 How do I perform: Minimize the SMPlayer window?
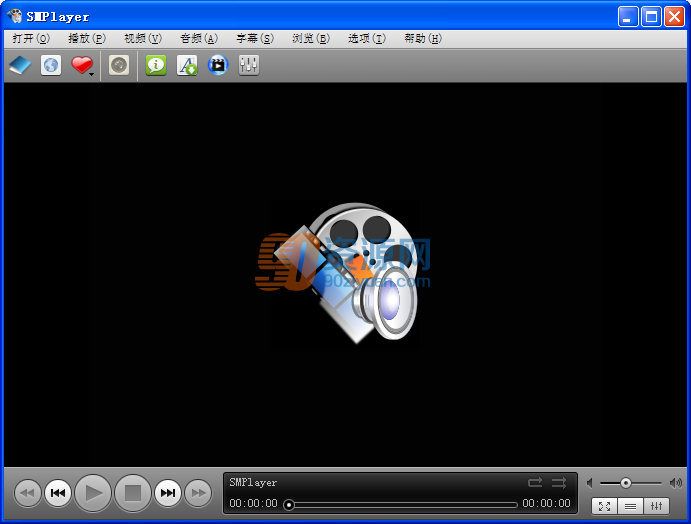click(x=628, y=17)
